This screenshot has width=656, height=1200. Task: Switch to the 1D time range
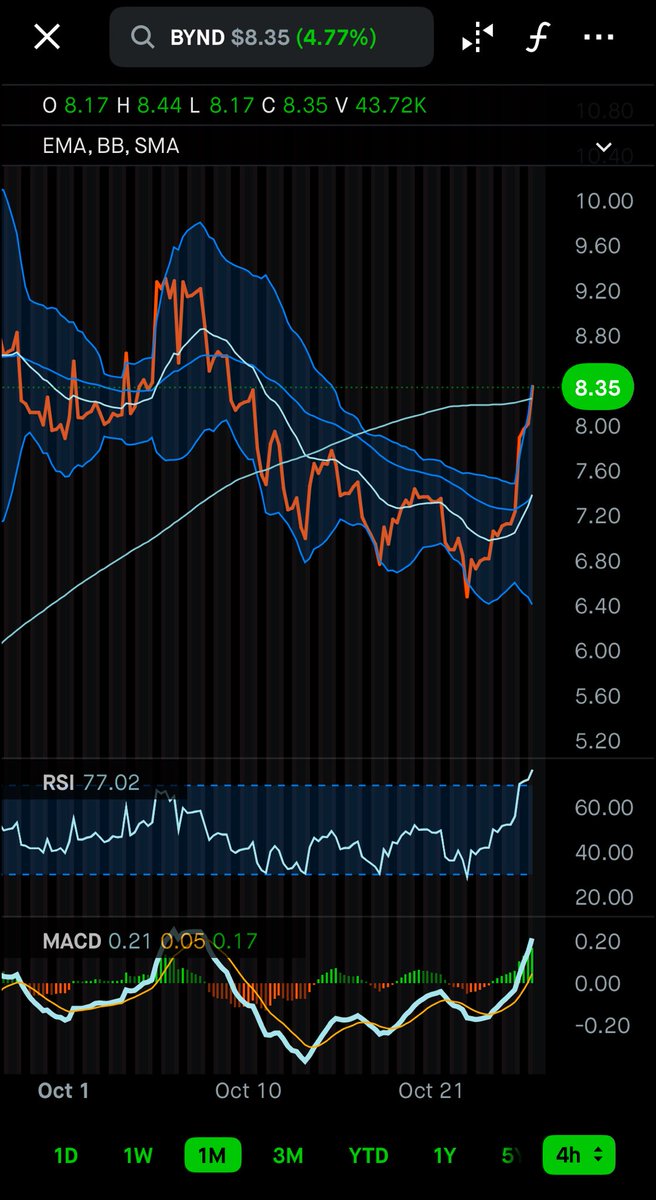coord(65,1156)
